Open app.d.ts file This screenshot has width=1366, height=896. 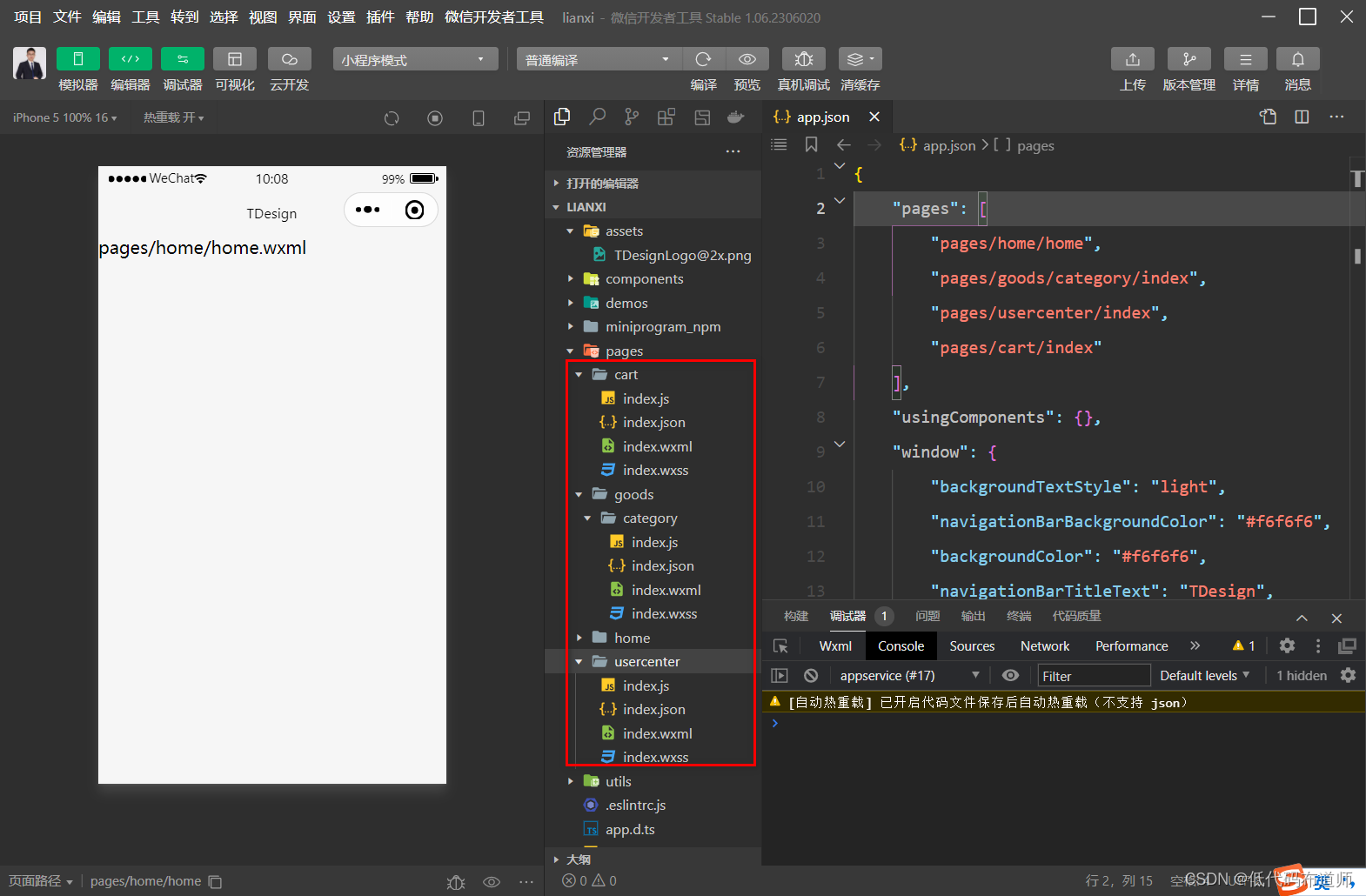pyautogui.click(x=630, y=829)
